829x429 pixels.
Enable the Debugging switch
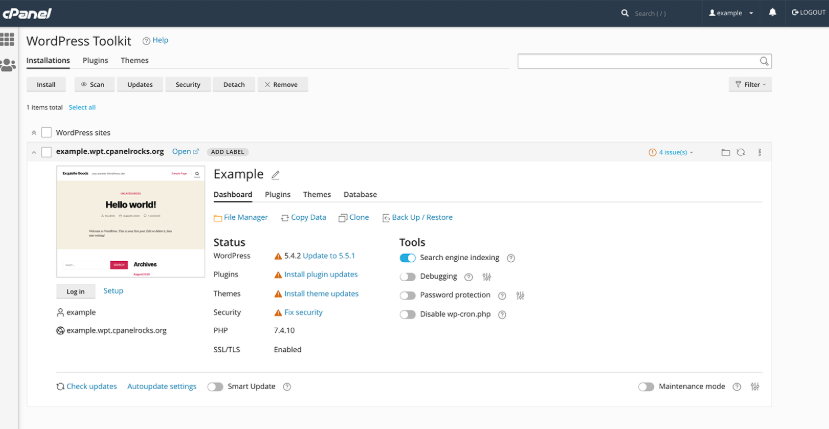coord(408,277)
